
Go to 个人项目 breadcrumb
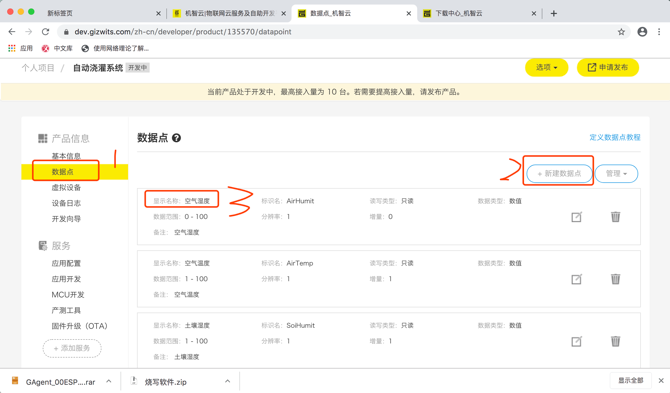pos(38,68)
